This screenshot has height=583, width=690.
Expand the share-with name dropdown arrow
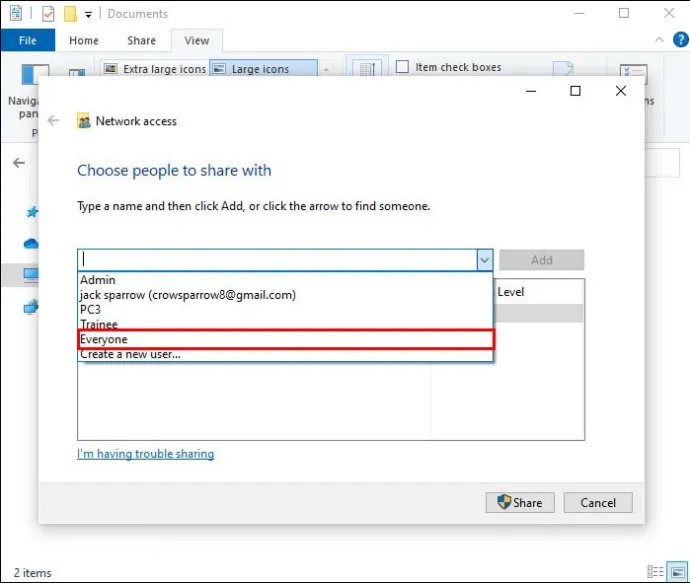click(x=484, y=260)
